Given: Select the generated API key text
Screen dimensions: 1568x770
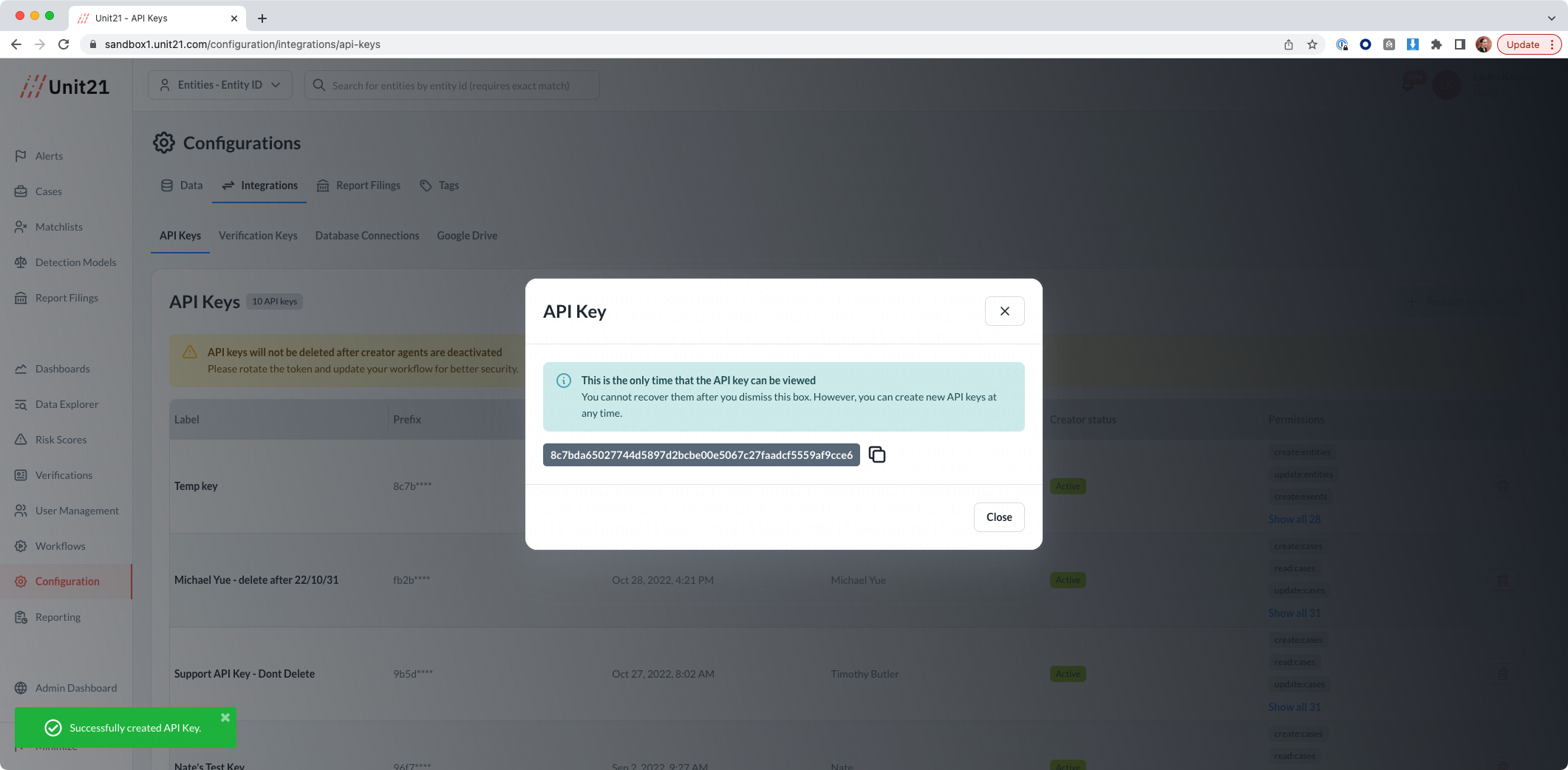Looking at the screenshot, I should tap(701, 455).
